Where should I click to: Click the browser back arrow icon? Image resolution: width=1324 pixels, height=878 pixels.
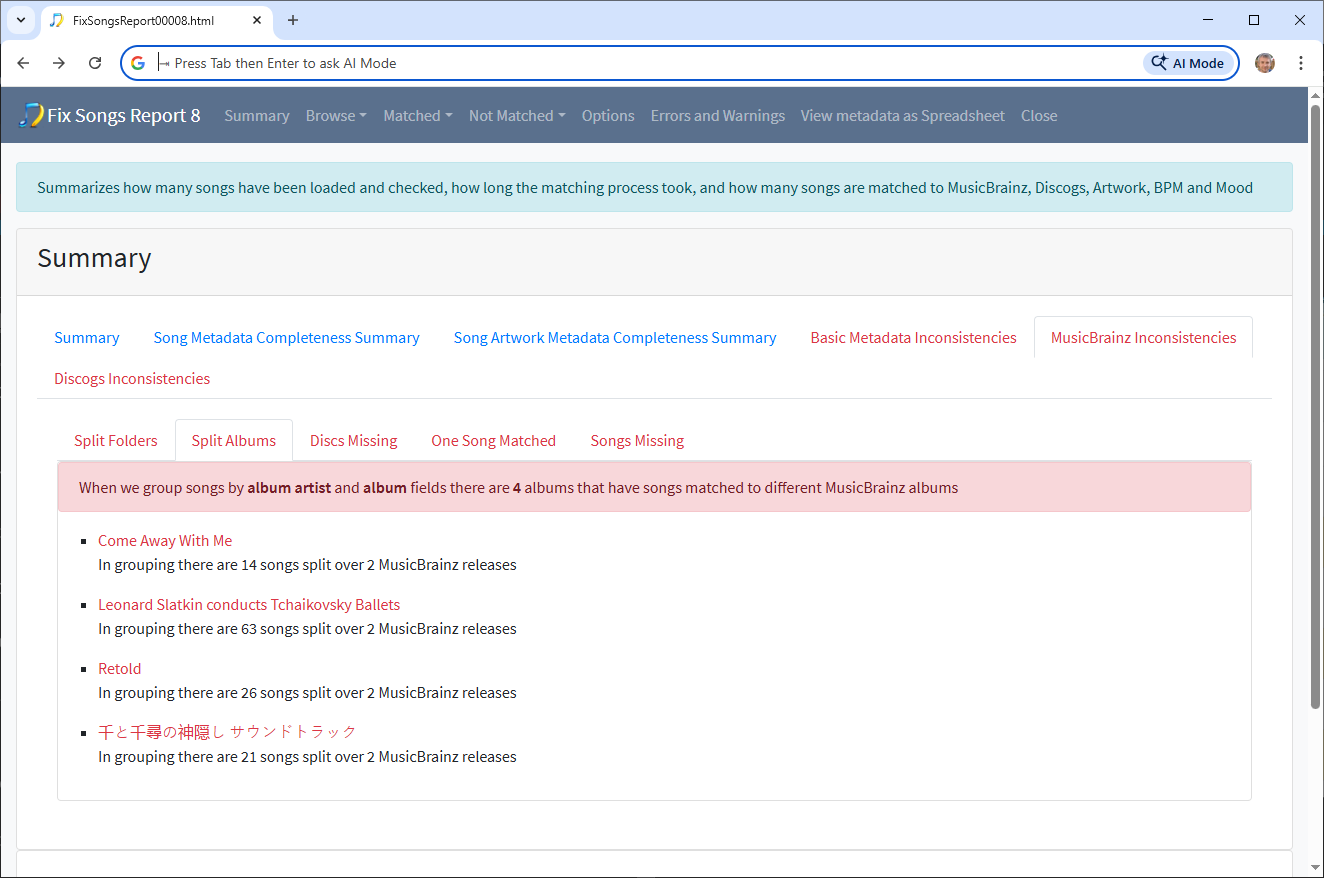23,63
